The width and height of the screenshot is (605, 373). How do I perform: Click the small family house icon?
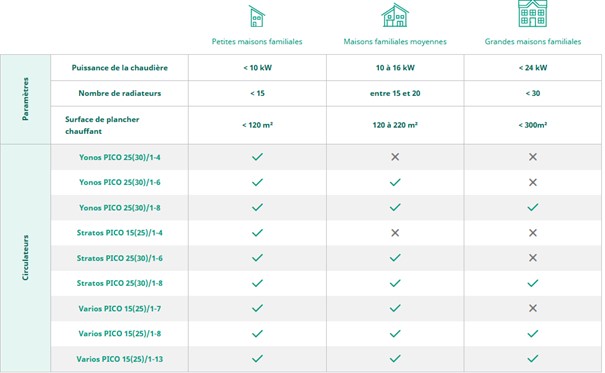point(257,16)
